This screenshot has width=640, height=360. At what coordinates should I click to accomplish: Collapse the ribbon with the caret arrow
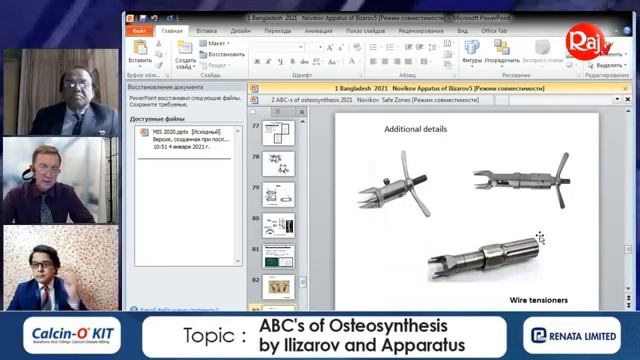(616, 31)
